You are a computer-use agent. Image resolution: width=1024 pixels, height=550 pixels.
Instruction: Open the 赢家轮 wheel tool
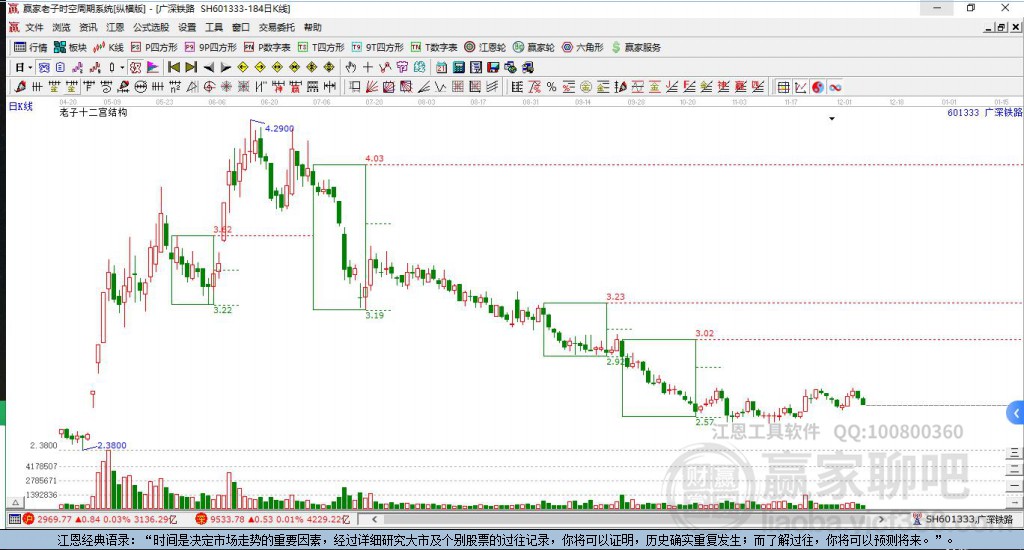coord(534,47)
